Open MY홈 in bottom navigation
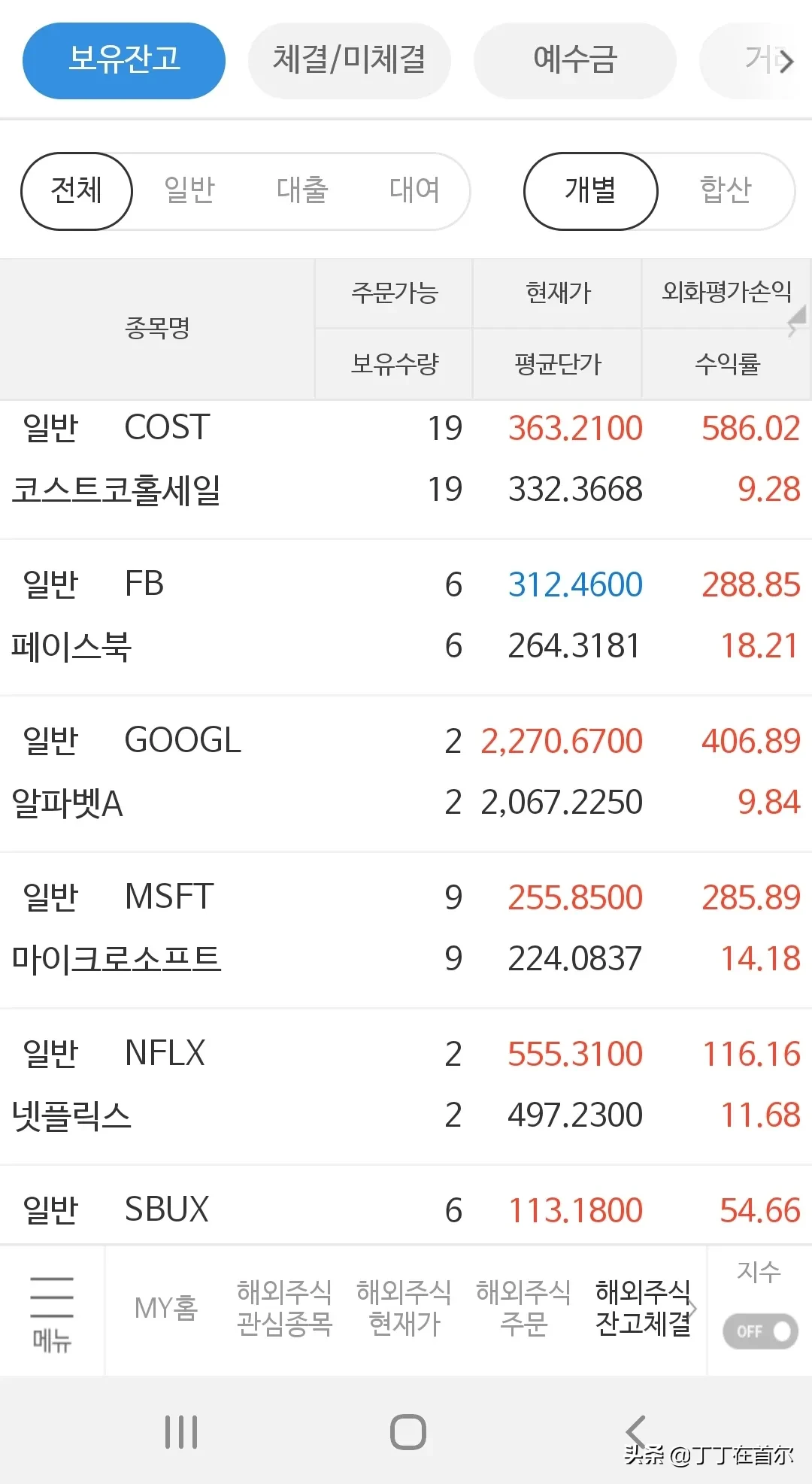 (165, 1307)
